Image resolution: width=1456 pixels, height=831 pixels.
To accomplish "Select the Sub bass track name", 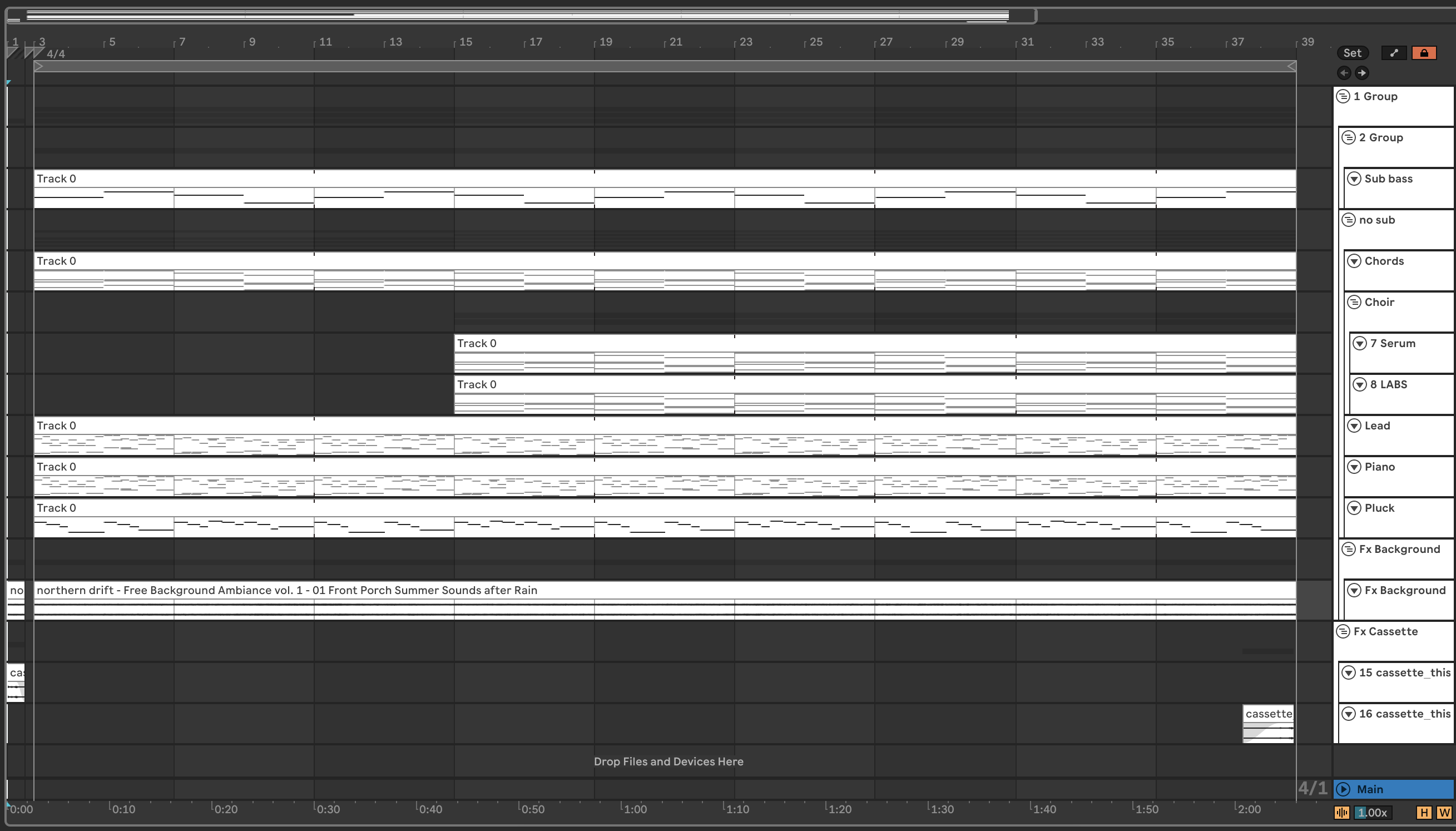I will coord(1388,179).
